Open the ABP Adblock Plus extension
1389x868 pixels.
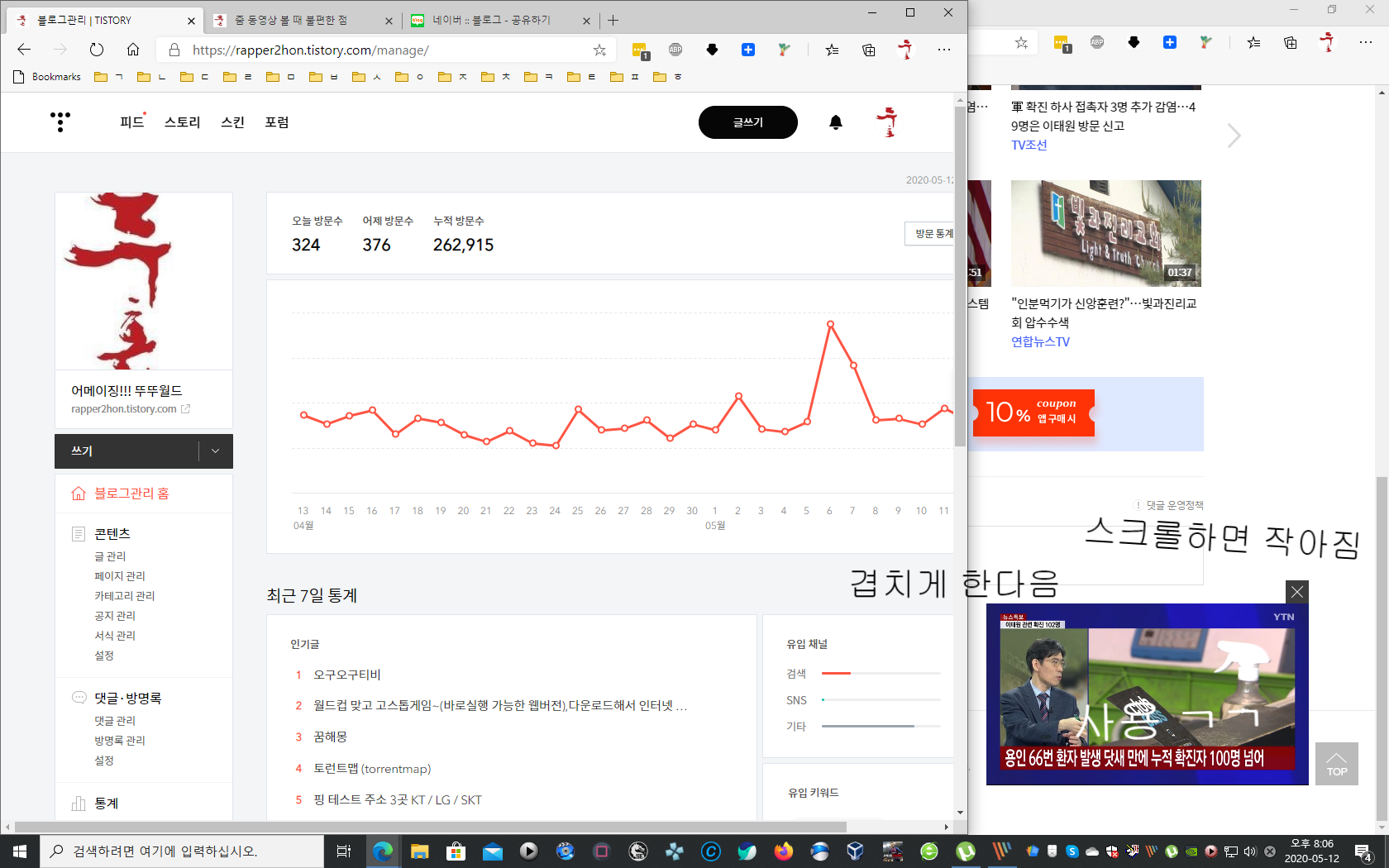click(x=675, y=50)
